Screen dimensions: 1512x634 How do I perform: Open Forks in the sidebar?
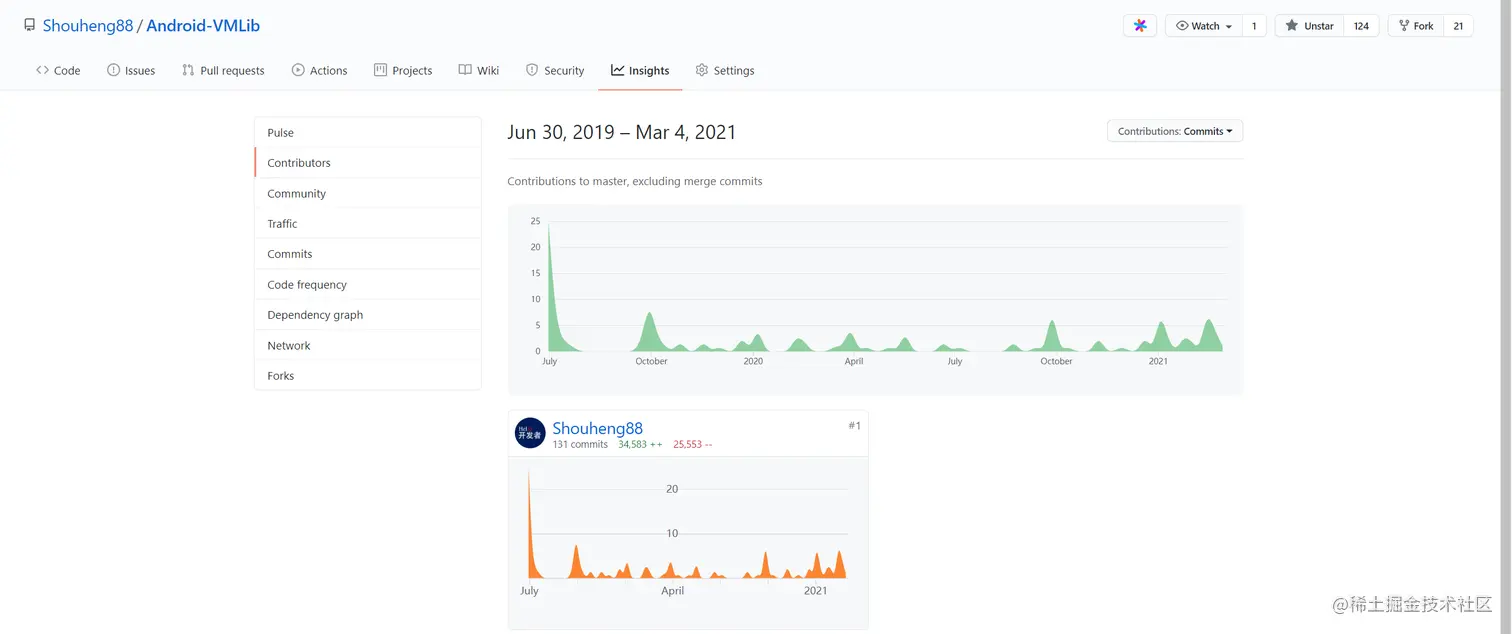[368, 376]
